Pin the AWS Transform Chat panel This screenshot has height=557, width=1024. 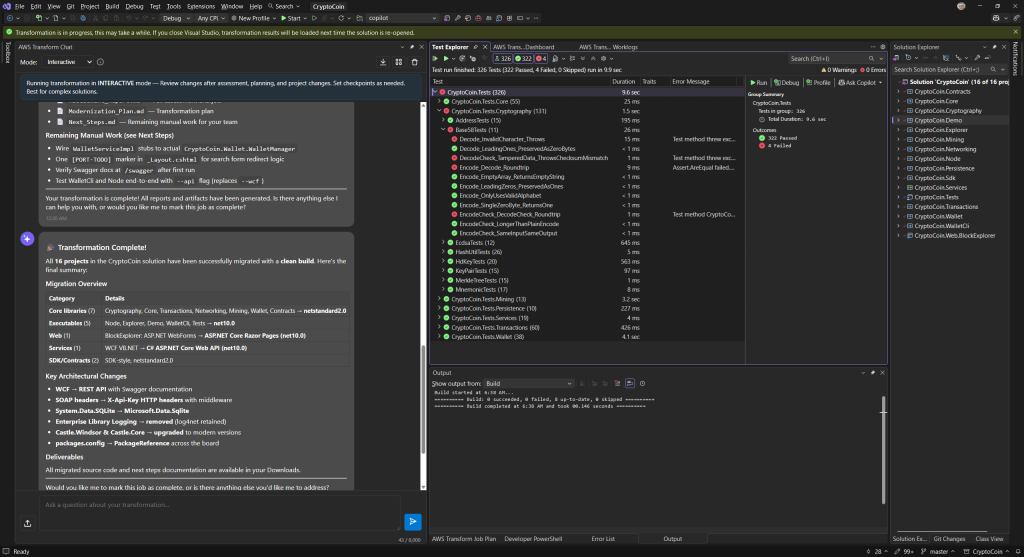pyautogui.click(x=411, y=47)
